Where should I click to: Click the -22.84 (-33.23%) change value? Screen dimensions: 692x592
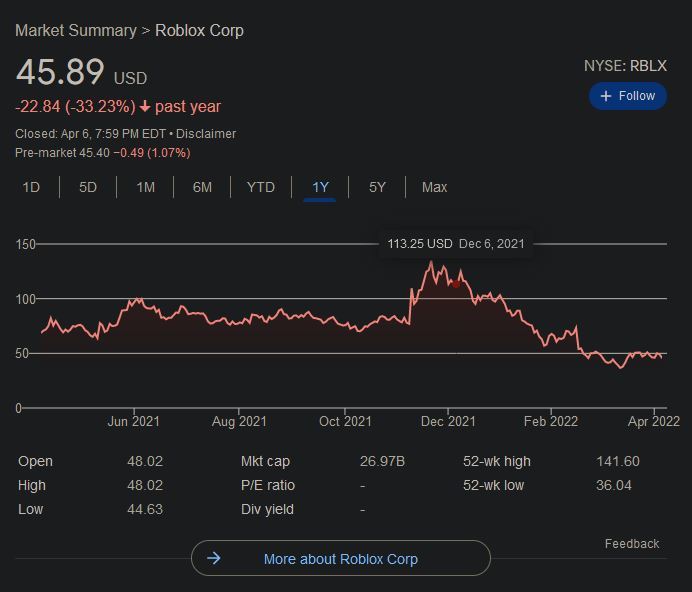(x=75, y=107)
